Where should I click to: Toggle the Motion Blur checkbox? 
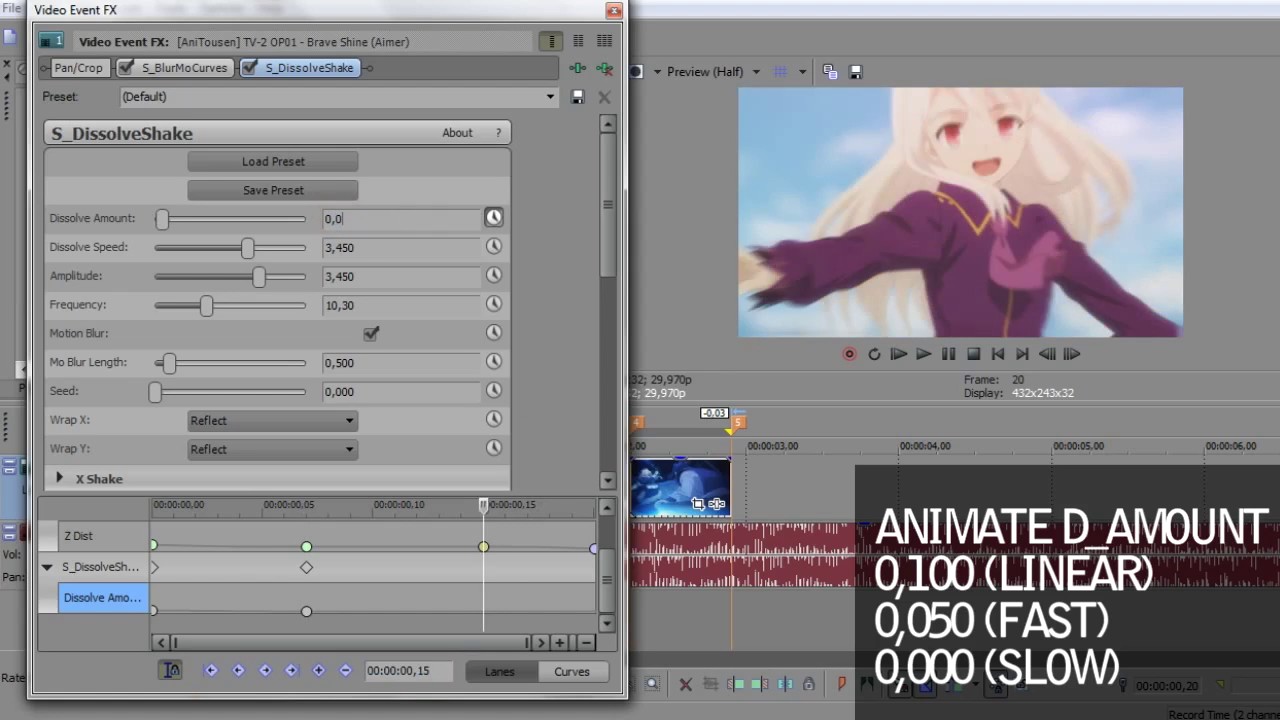coord(371,333)
